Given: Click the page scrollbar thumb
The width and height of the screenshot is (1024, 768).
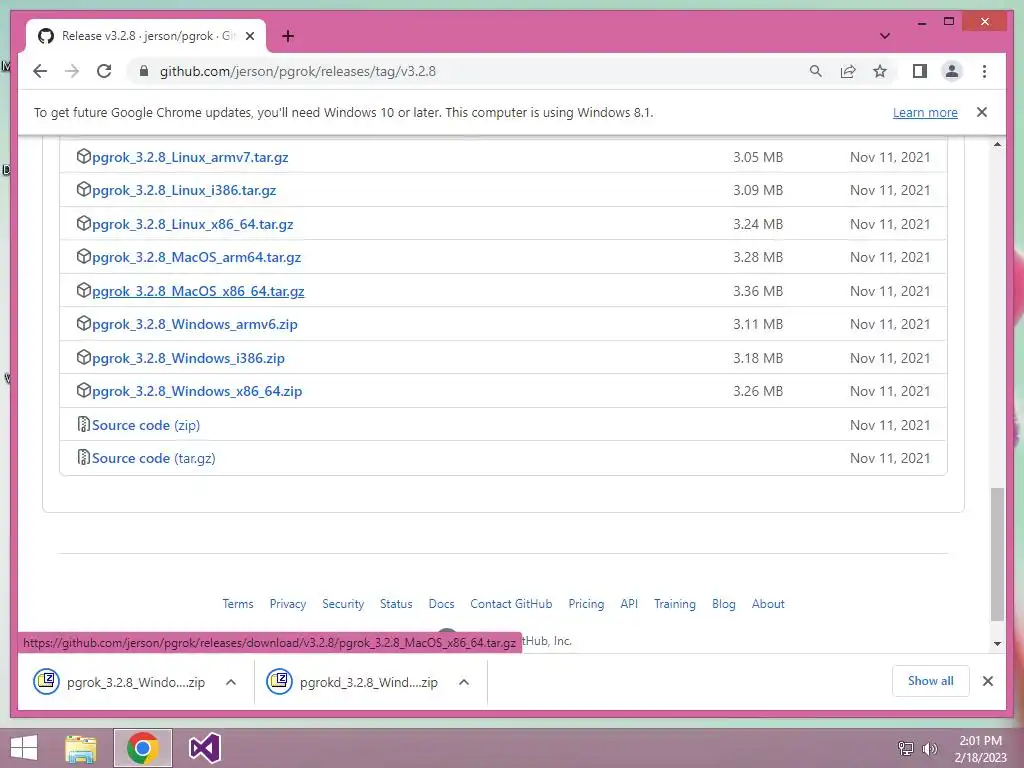Looking at the screenshot, I should point(997,554).
